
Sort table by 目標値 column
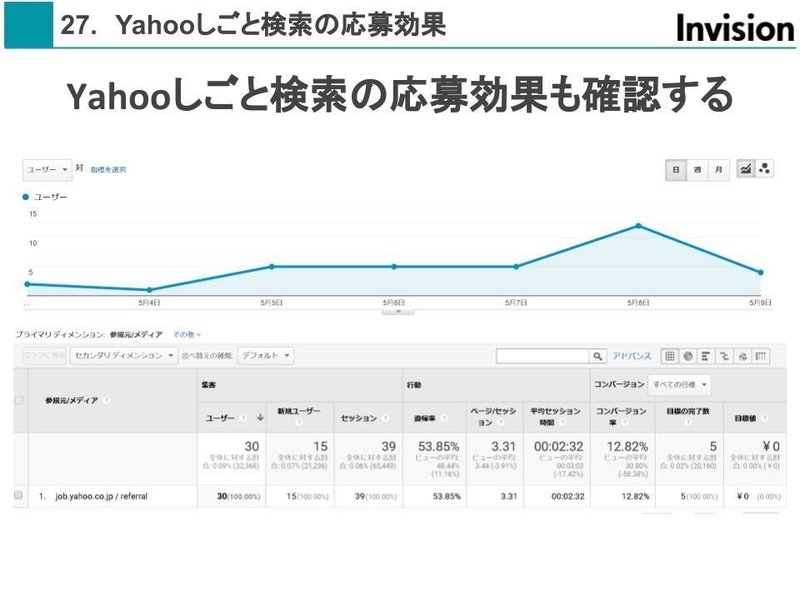tap(745, 418)
